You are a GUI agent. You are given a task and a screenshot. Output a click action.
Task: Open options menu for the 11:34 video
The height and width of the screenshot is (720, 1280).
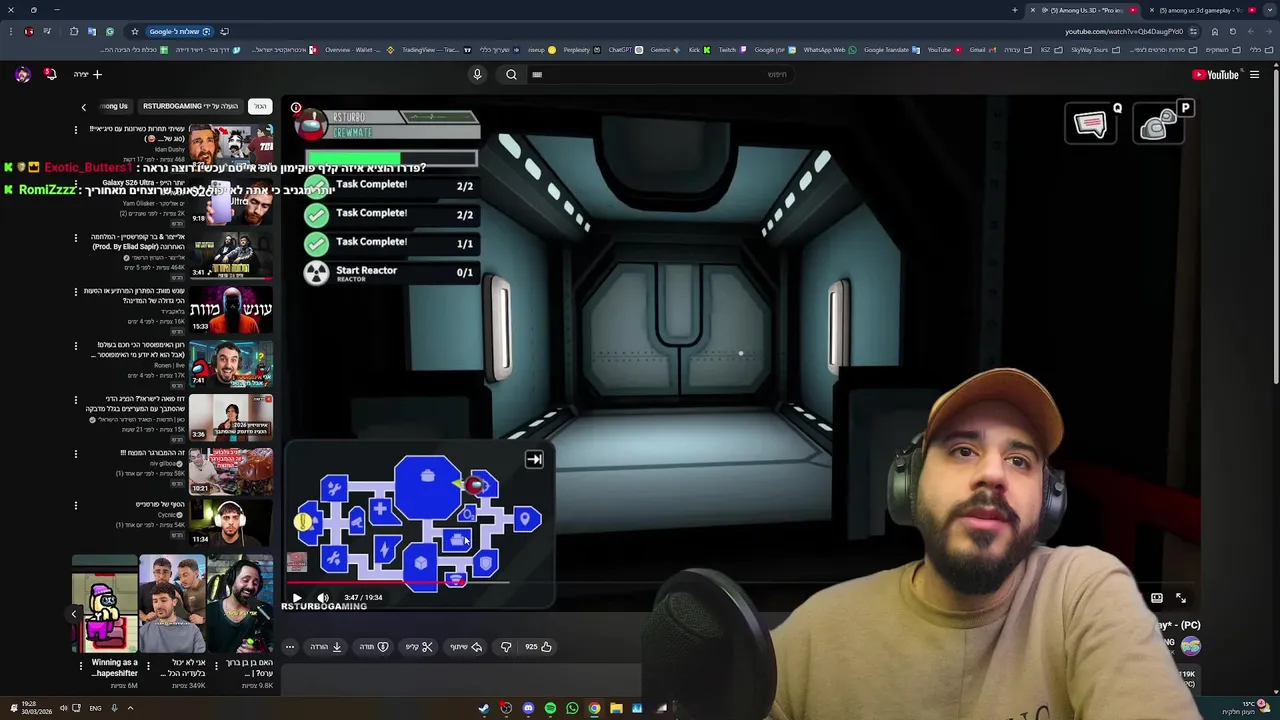(x=76, y=506)
